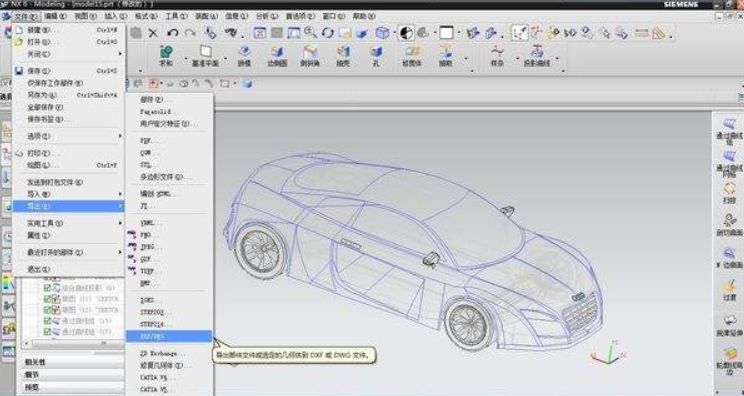This screenshot has width=744, height=396.
Task: Choose 另存为 Save As from File menu
Action: (x=69, y=95)
